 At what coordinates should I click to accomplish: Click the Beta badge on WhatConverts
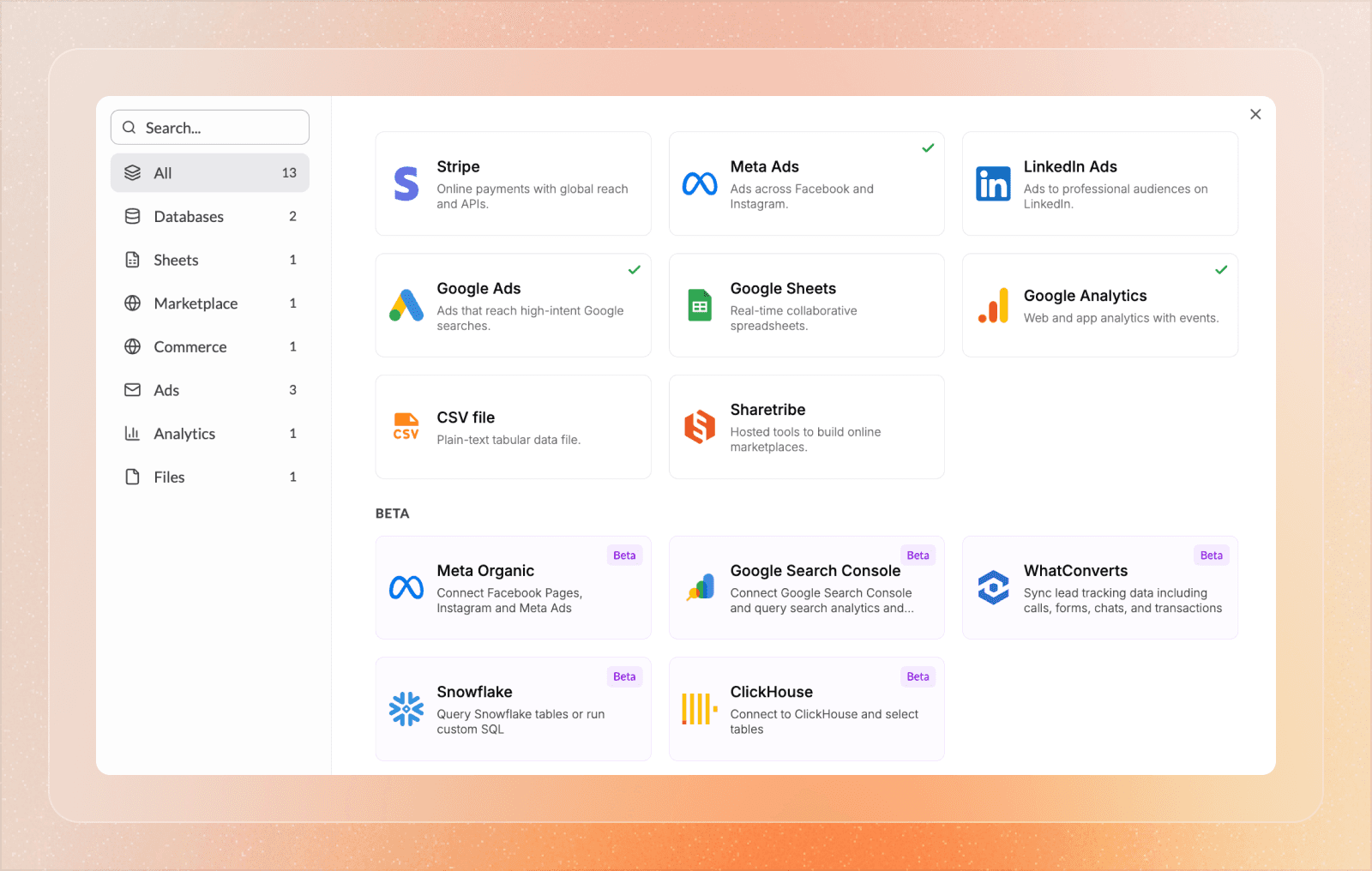pos(1211,556)
